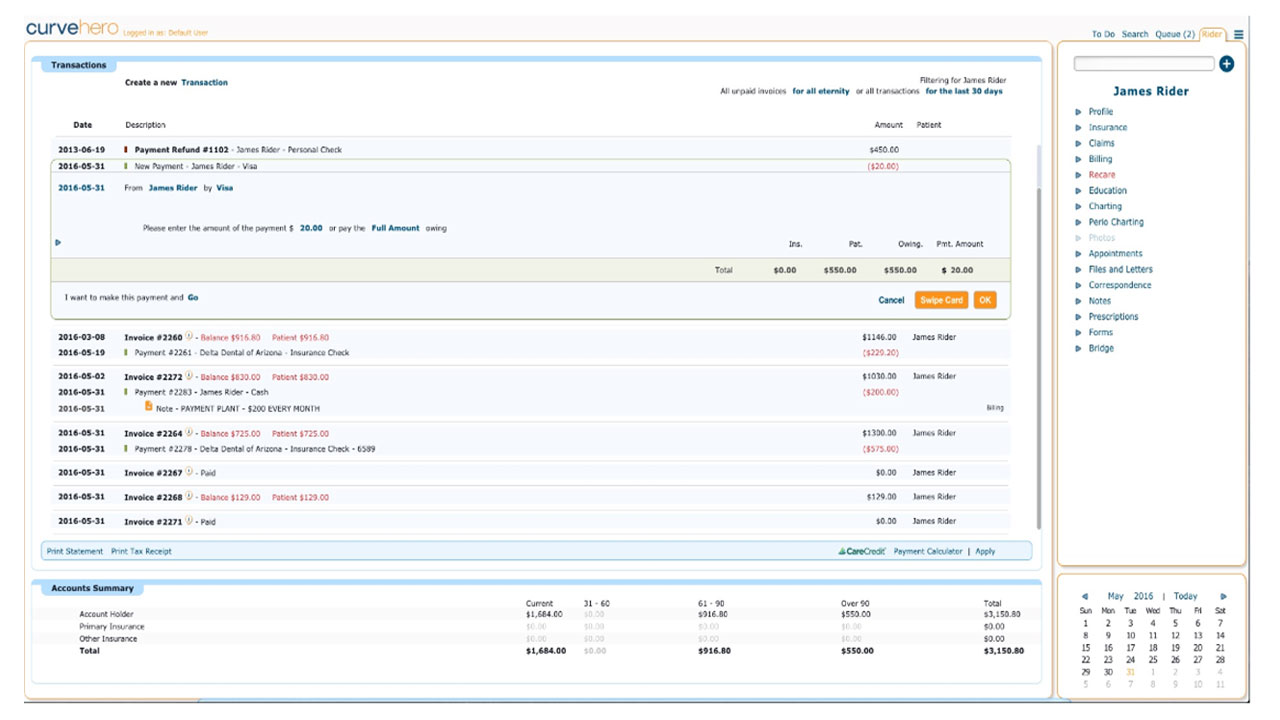Click the info icon beside Invoice #2267

(189, 472)
